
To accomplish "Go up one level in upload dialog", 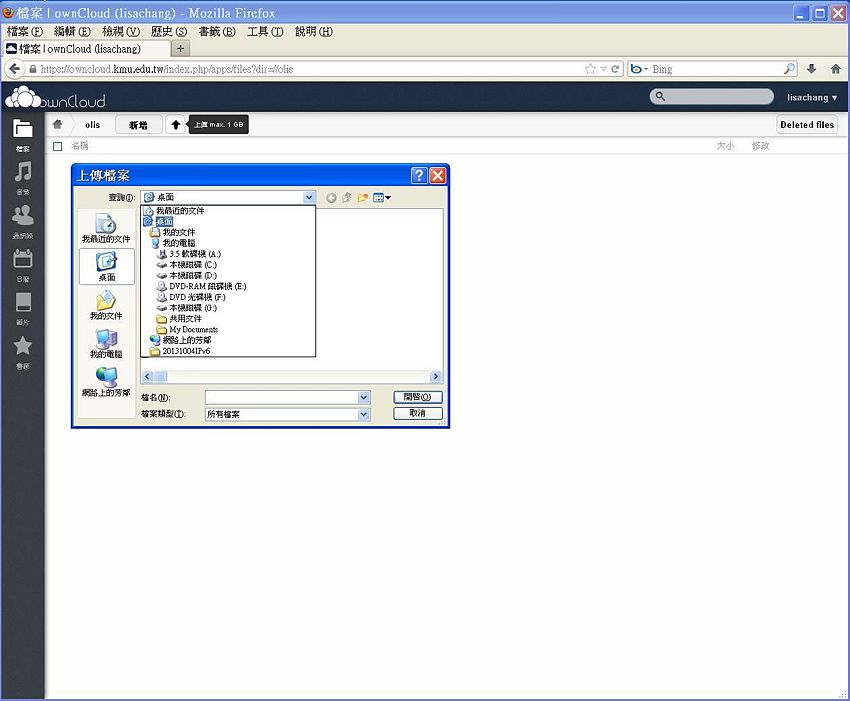I will click(347, 198).
